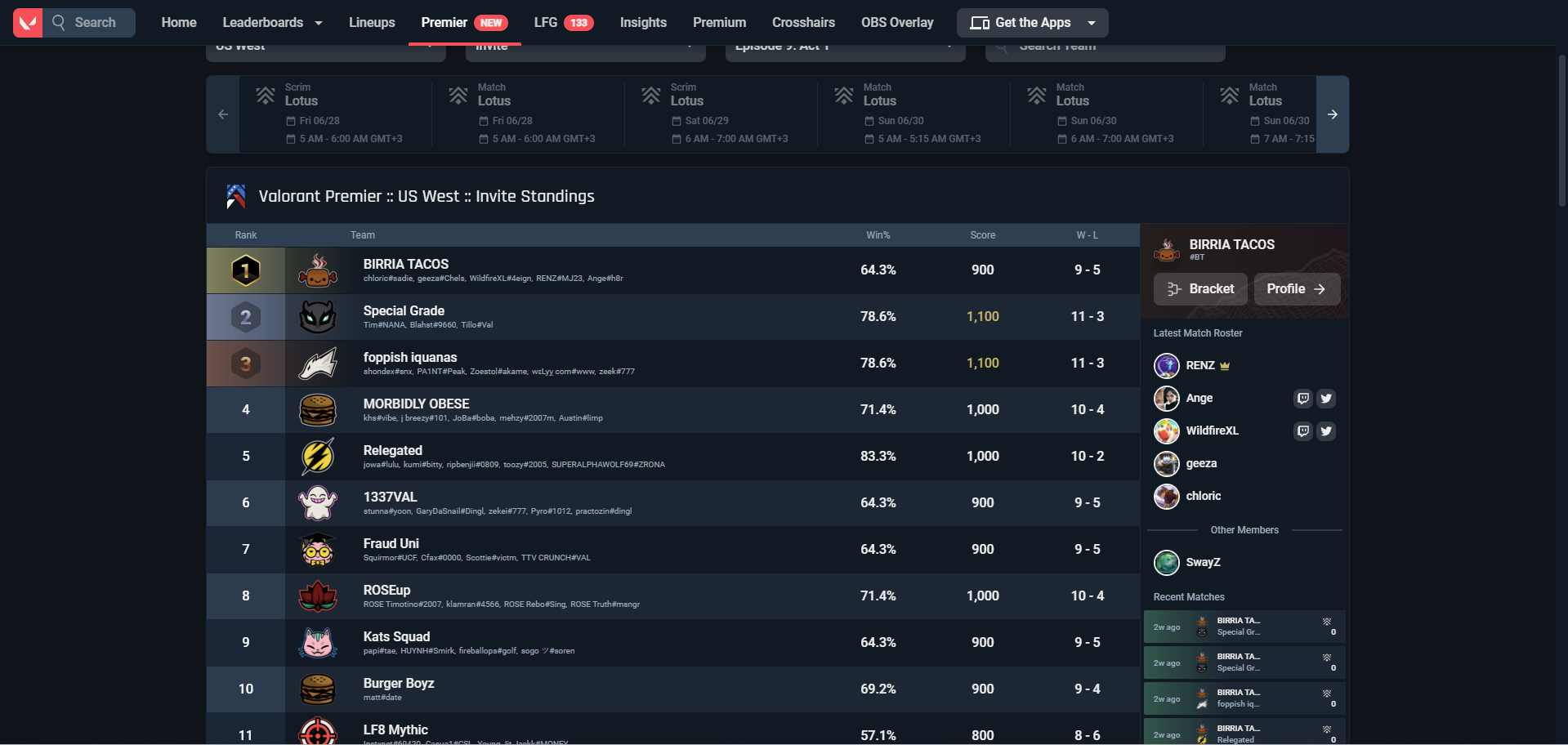Open the OBS Overlay tab
The height and width of the screenshot is (745, 1568).
pos(897,23)
